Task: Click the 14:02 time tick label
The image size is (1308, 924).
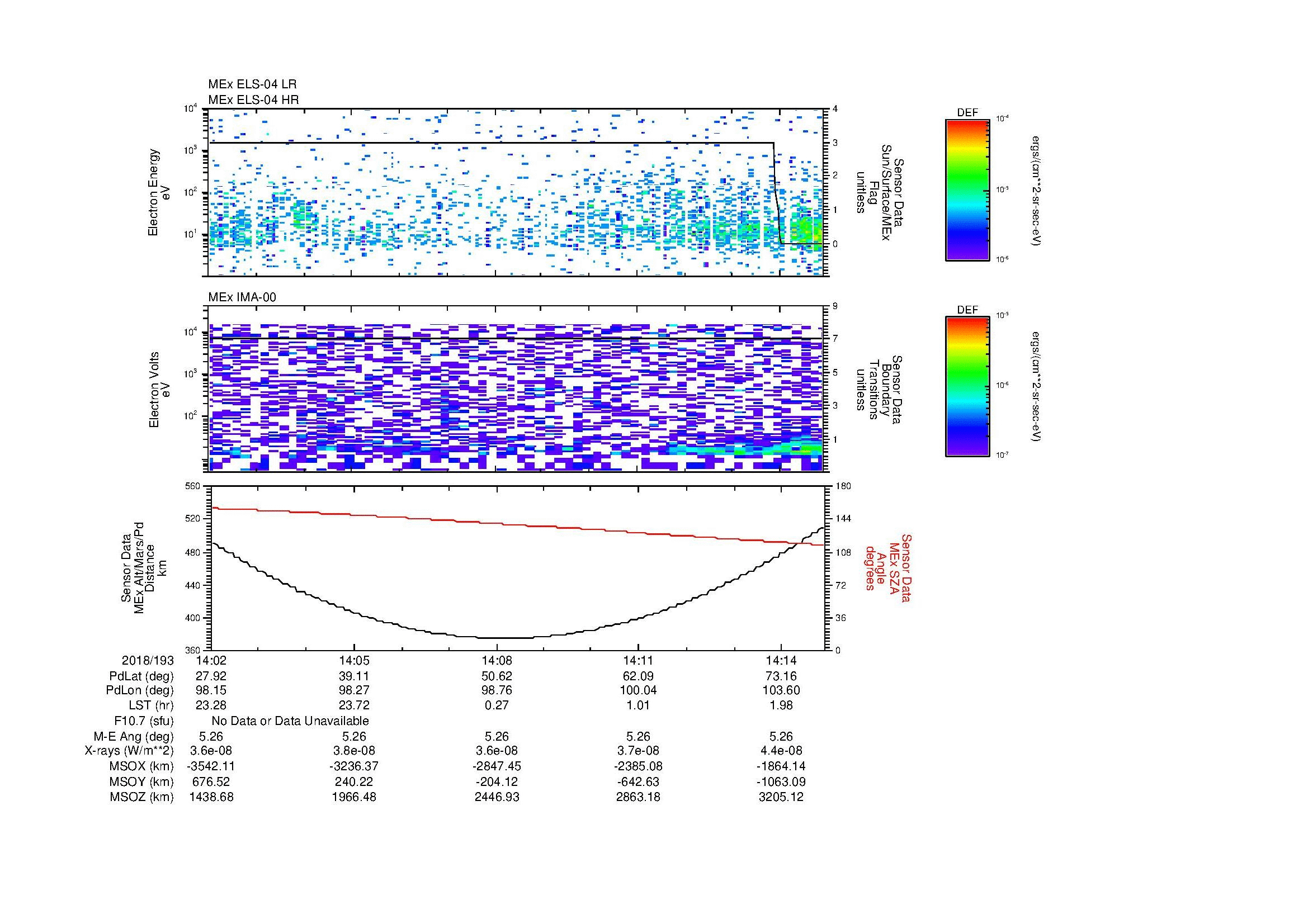Action: (211, 660)
